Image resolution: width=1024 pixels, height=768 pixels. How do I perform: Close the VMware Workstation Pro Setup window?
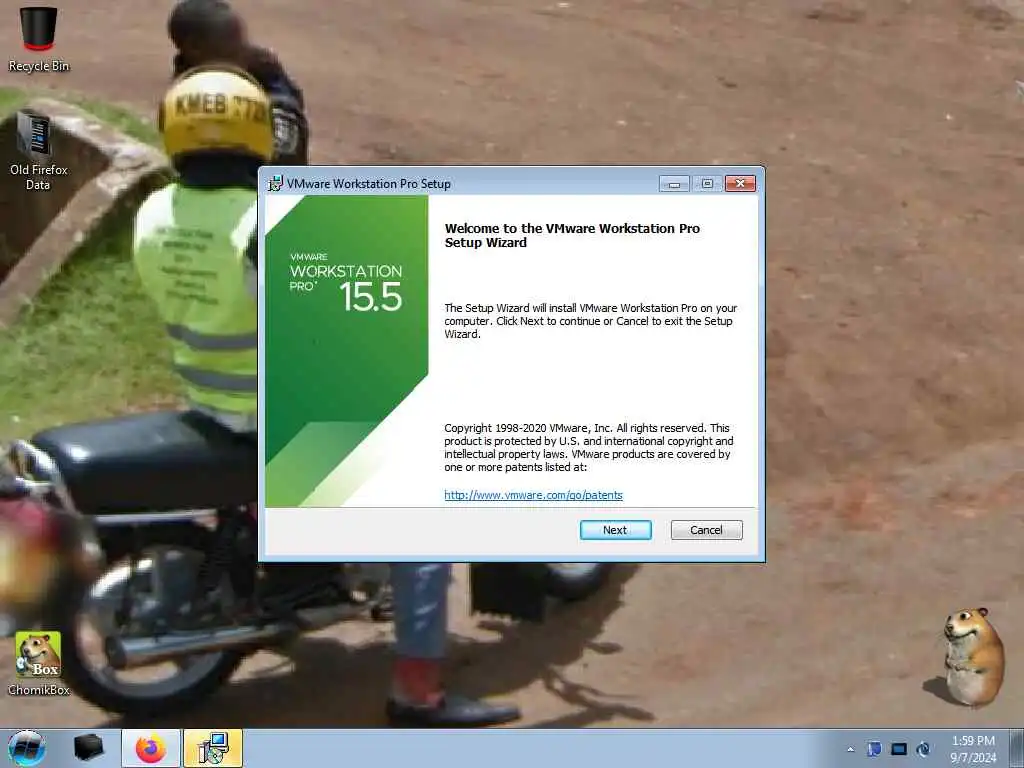pos(740,184)
